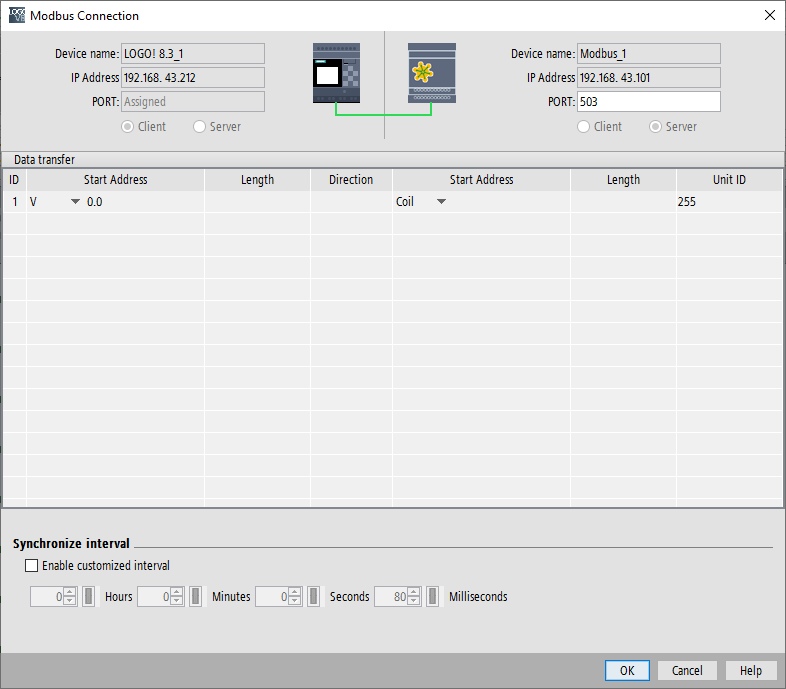Click the slider handle beside Hours spinner

tap(88, 596)
